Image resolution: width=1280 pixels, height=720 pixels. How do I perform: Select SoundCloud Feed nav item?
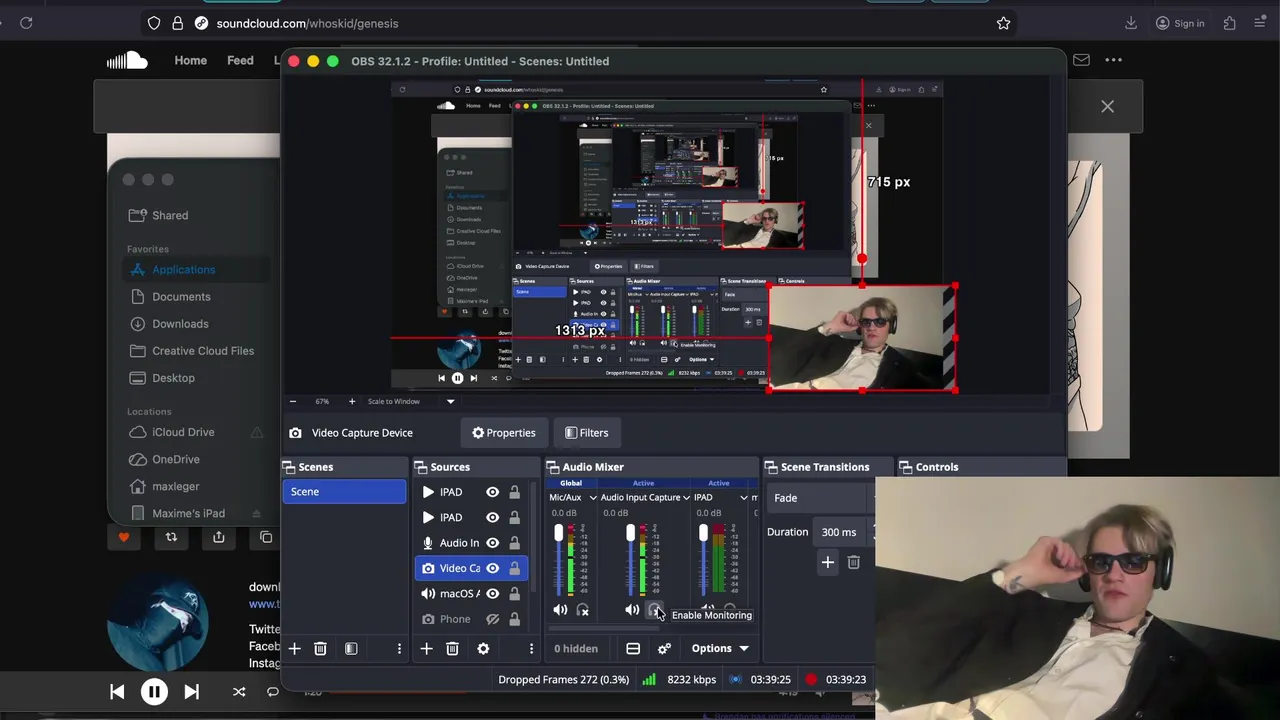(240, 60)
